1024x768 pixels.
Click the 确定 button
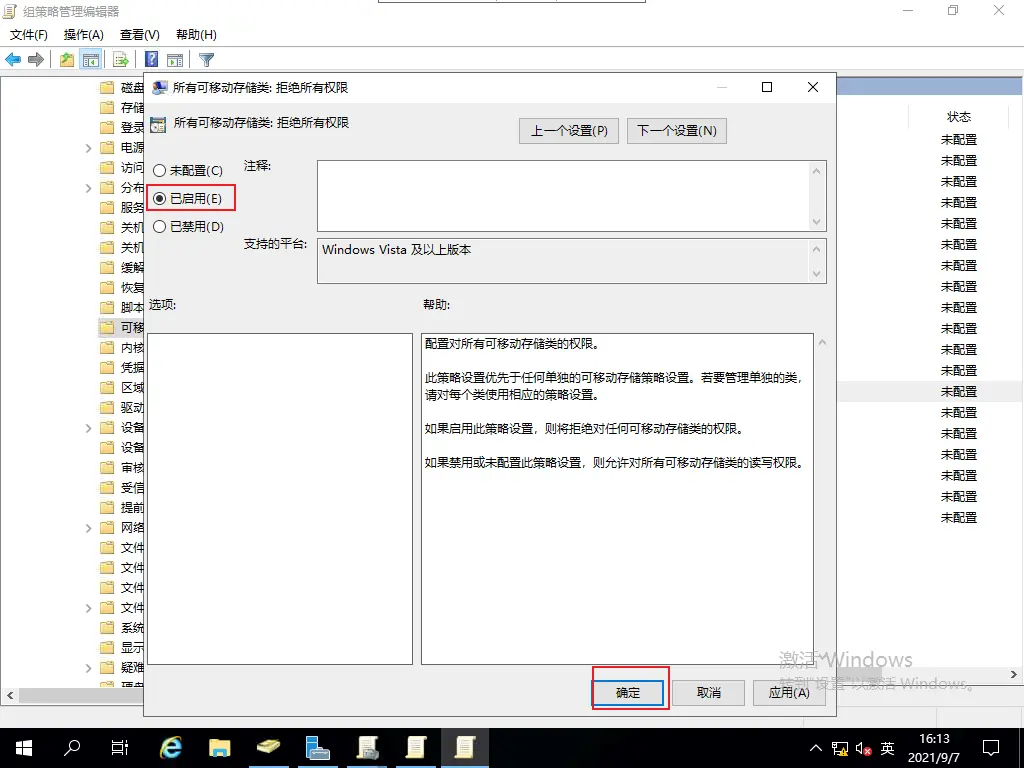point(629,692)
